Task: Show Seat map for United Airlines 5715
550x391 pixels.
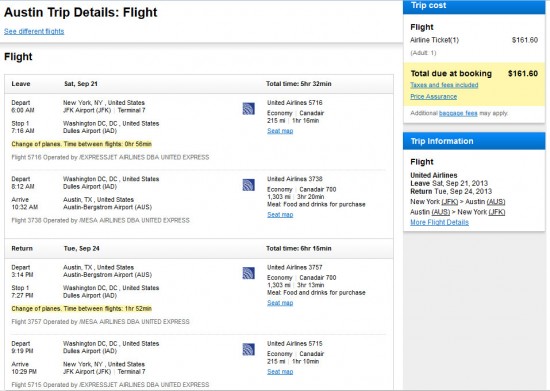Action: [x=280, y=372]
